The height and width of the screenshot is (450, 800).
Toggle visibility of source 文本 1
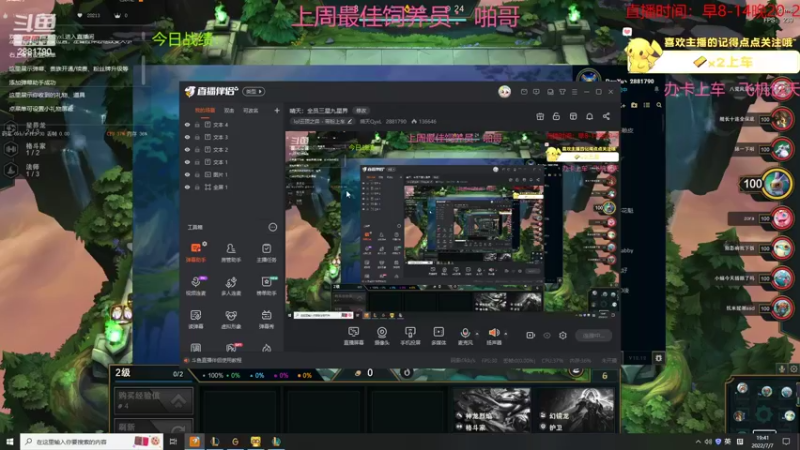187,162
